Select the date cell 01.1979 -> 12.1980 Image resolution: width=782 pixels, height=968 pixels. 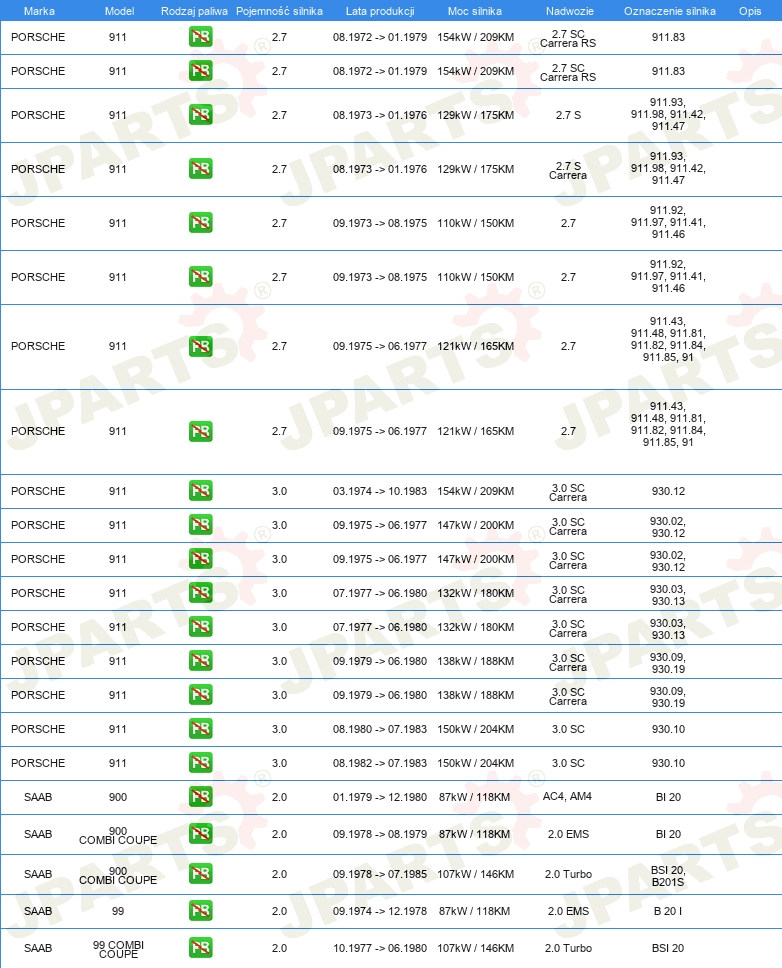pos(380,797)
